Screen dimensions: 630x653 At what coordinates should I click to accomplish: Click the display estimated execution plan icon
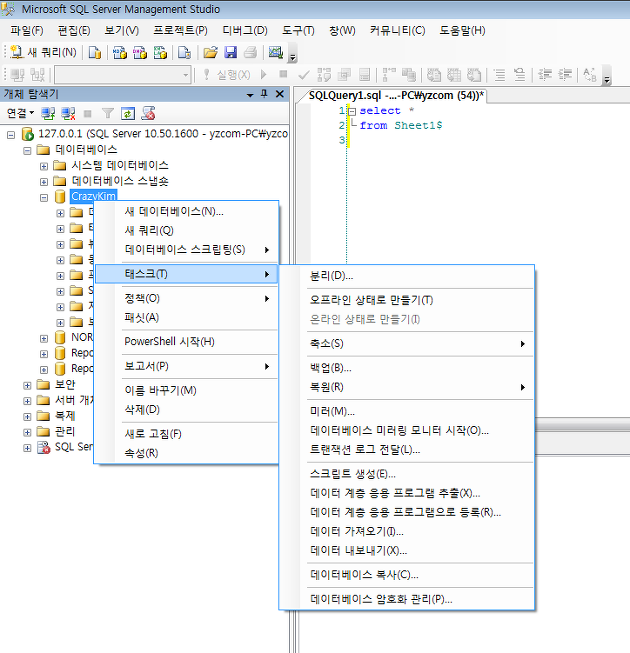(x=324, y=75)
